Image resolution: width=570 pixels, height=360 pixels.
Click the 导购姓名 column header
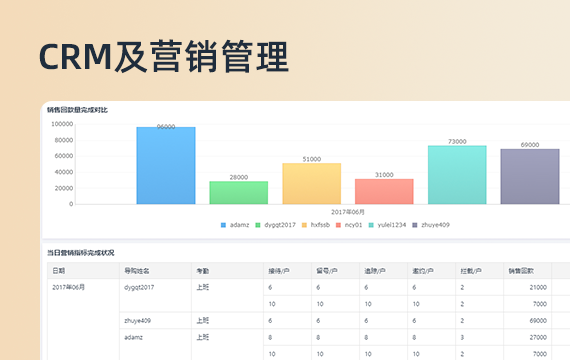[155, 271]
